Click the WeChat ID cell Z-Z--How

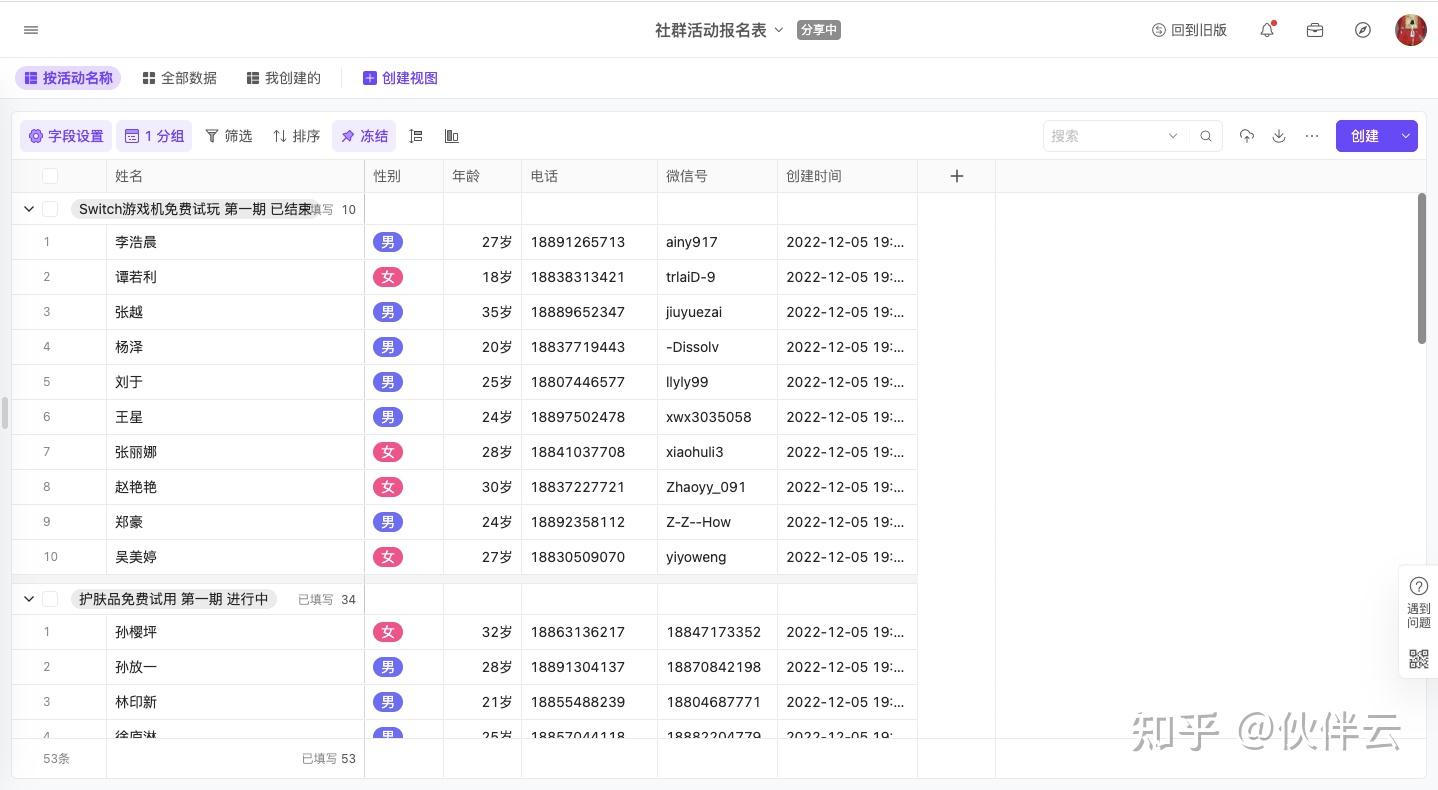pyautogui.click(x=717, y=522)
